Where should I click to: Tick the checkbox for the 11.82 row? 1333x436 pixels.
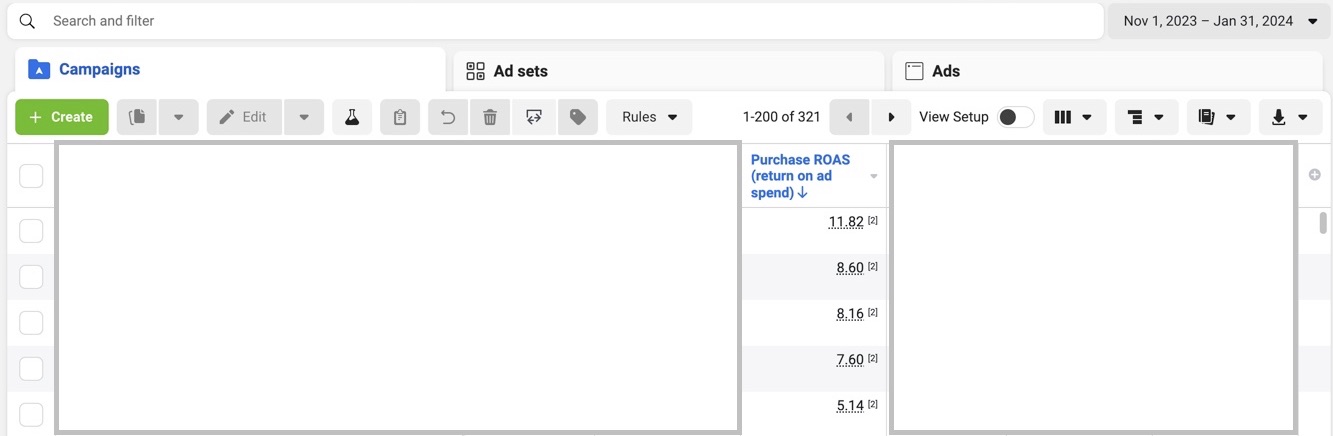coord(31,231)
